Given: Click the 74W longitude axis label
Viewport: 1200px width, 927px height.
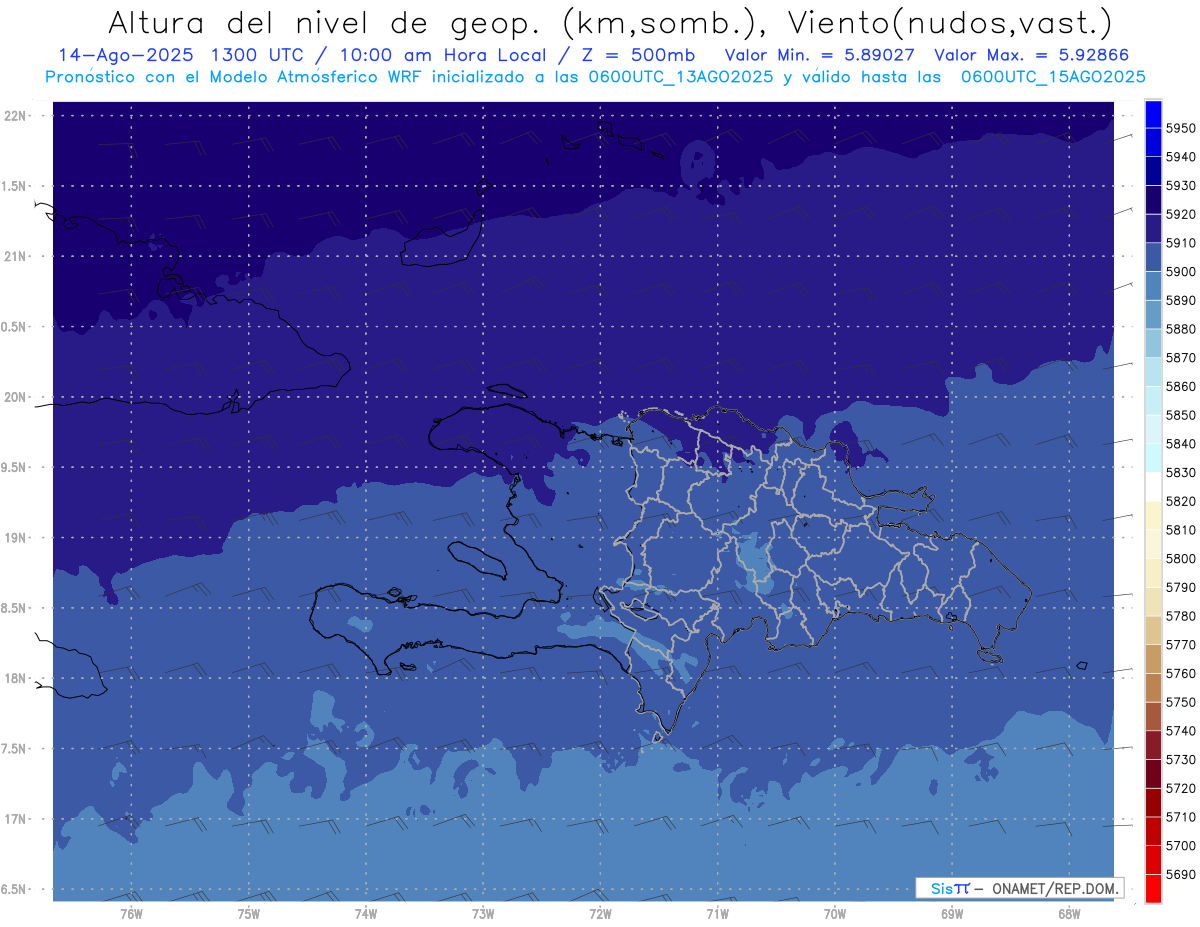Looking at the screenshot, I should (366, 914).
